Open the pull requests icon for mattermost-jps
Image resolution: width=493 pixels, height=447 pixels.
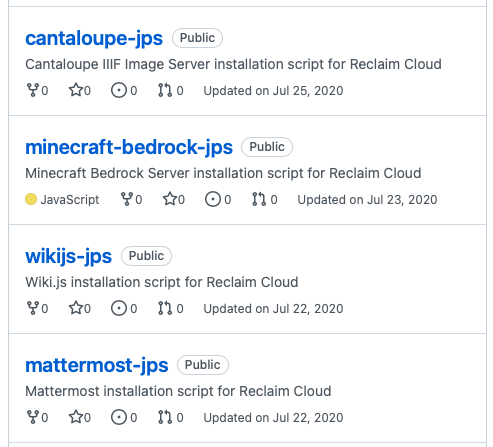click(x=165, y=417)
